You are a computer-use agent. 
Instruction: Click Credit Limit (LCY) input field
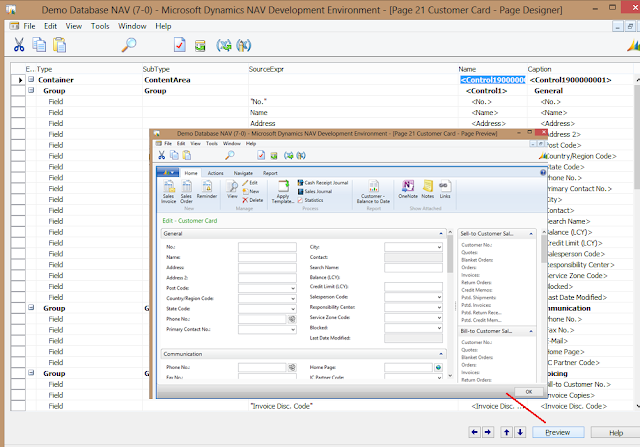(x=413, y=287)
